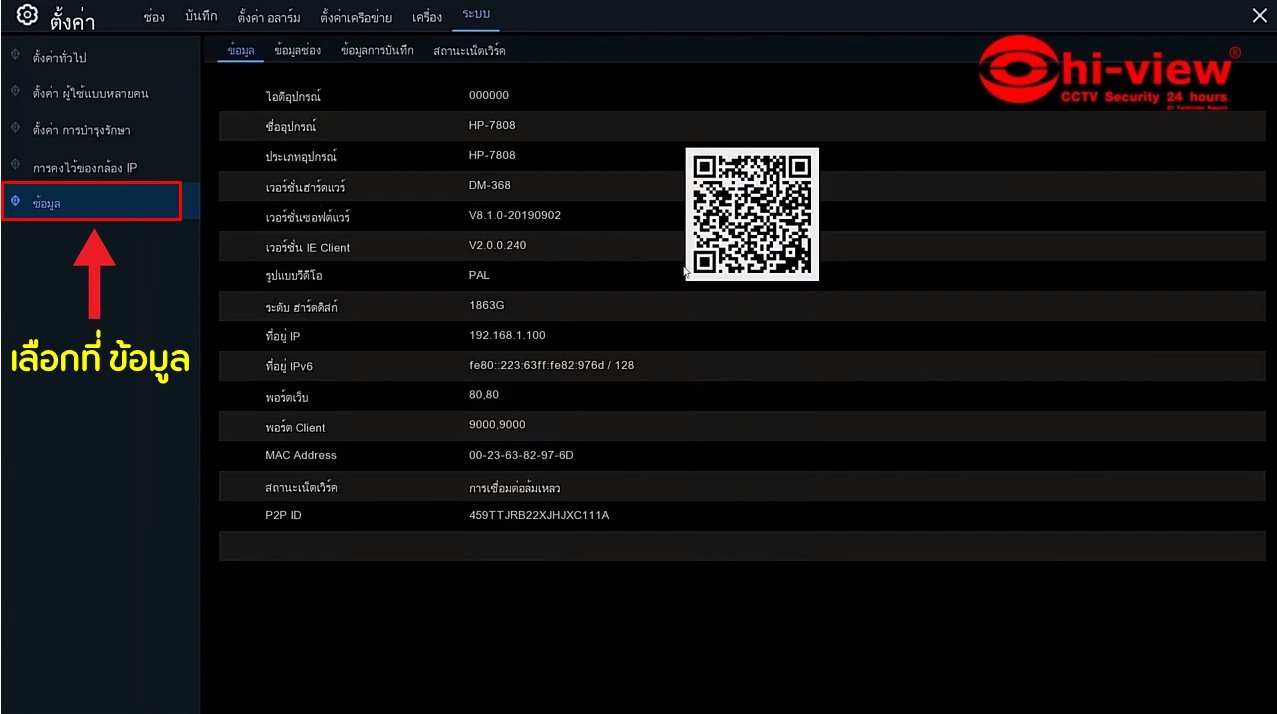Select the เครื่อง tab

426,17
